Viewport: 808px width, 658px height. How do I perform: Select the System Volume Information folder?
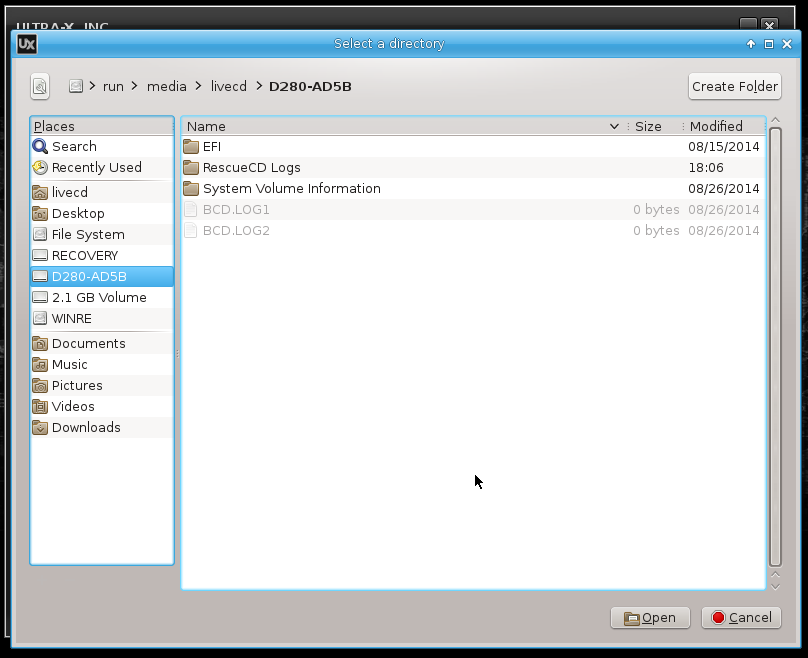[291, 189]
